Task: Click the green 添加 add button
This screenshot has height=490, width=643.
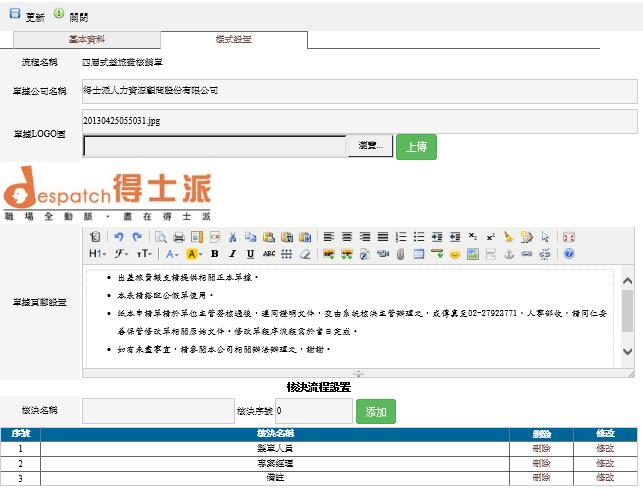Action: tap(376, 411)
